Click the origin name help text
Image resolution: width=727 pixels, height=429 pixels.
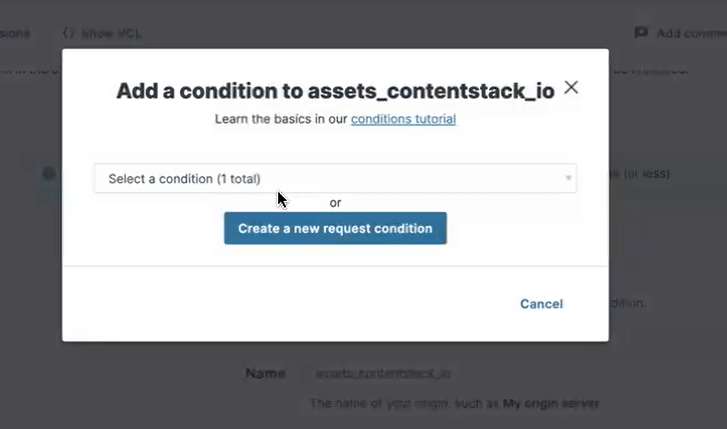click(x=454, y=404)
